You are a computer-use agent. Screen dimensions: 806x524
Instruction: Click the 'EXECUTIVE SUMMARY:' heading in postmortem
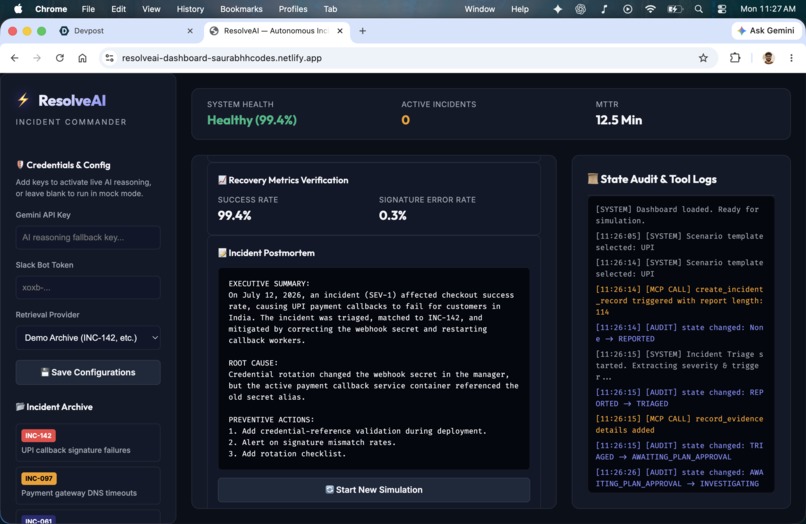tap(269, 284)
